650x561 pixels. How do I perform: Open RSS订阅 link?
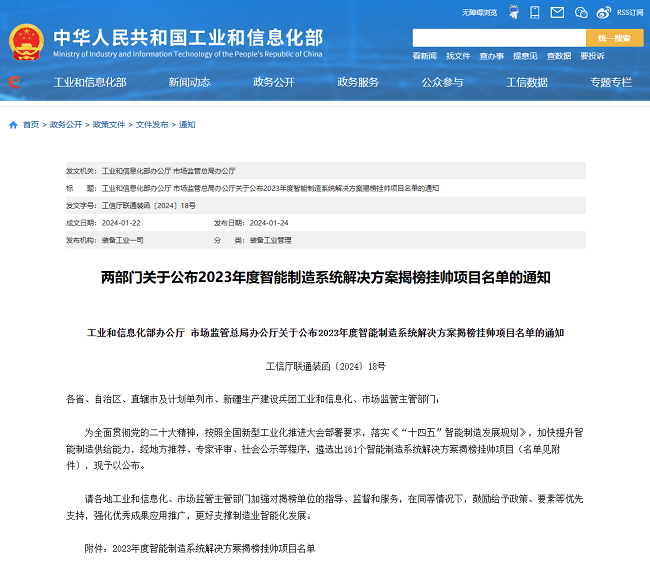(x=630, y=13)
